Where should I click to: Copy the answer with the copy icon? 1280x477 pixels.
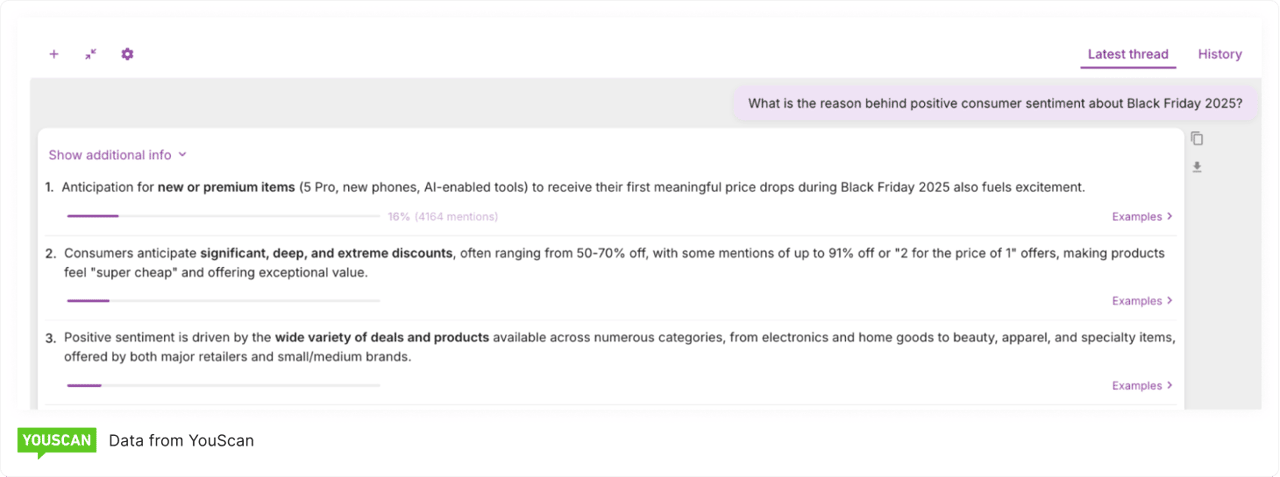coord(1197,139)
